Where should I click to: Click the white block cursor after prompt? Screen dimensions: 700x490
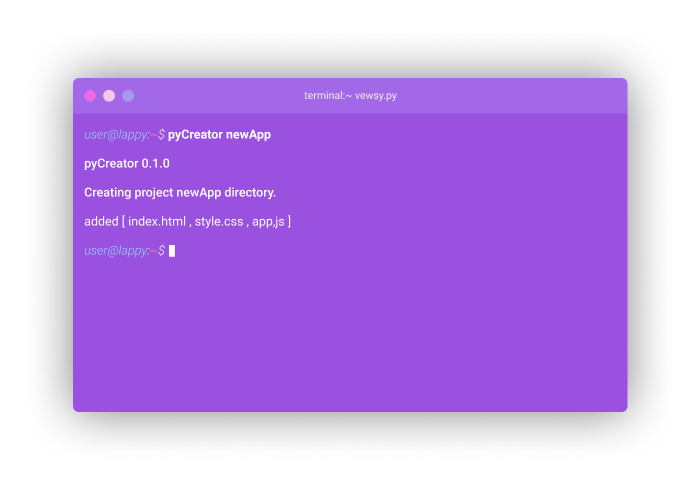click(172, 251)
